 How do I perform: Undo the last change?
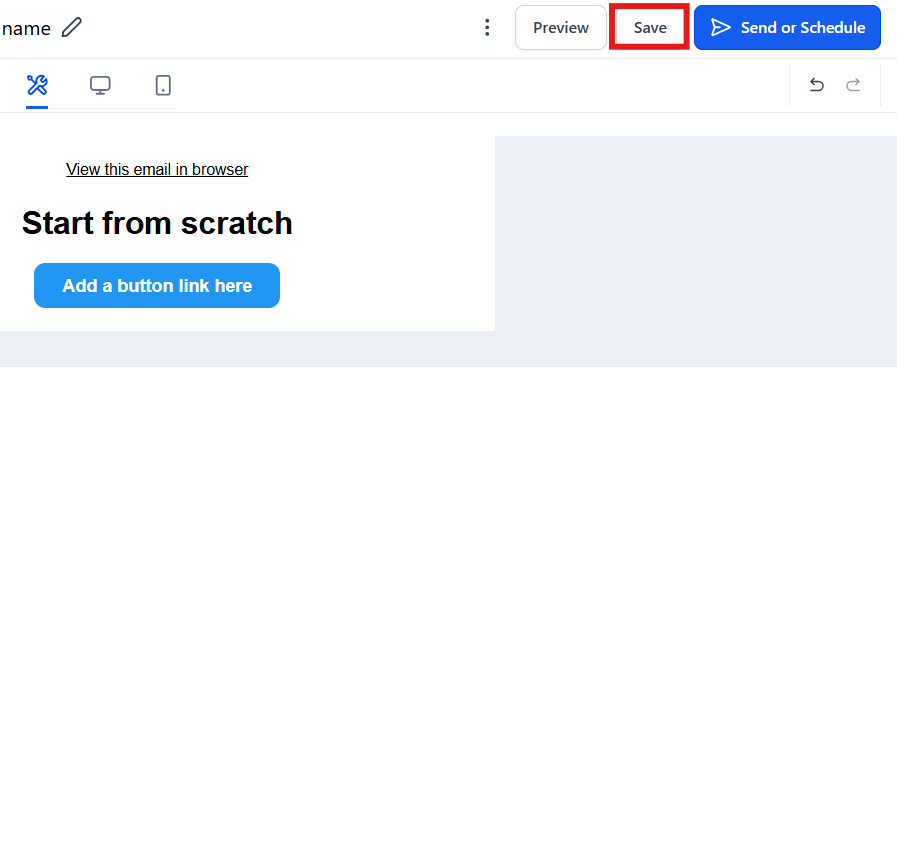[816, 85]
